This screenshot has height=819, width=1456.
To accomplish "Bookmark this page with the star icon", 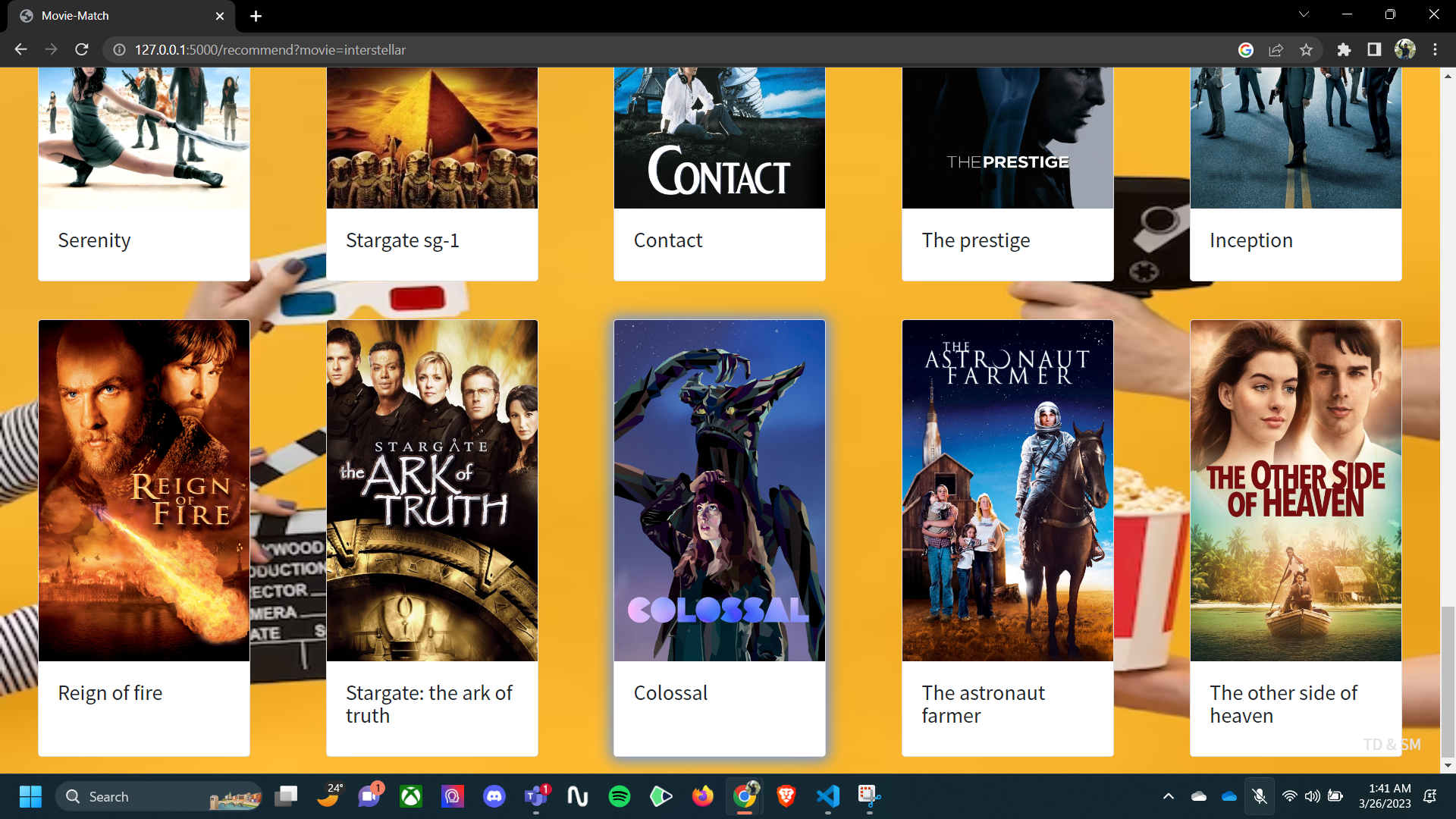I will point(1306,49).
